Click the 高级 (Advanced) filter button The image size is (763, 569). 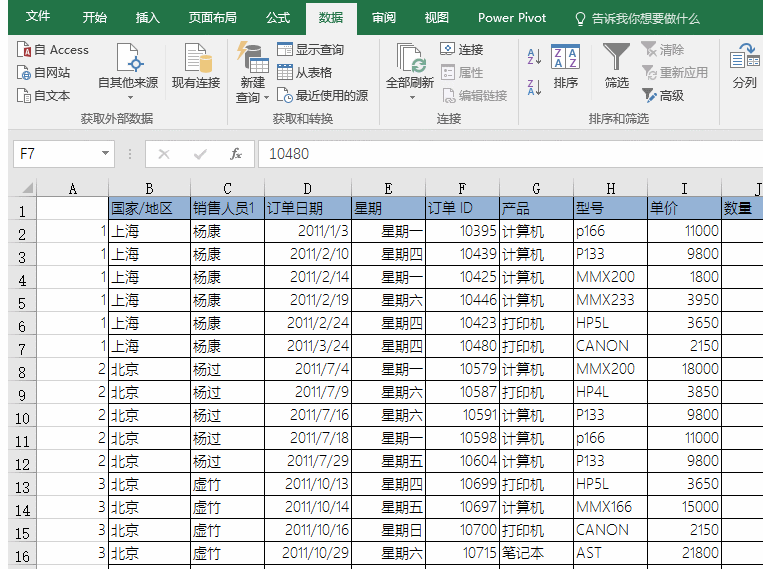pyautogui.click(x=662, y=96)
